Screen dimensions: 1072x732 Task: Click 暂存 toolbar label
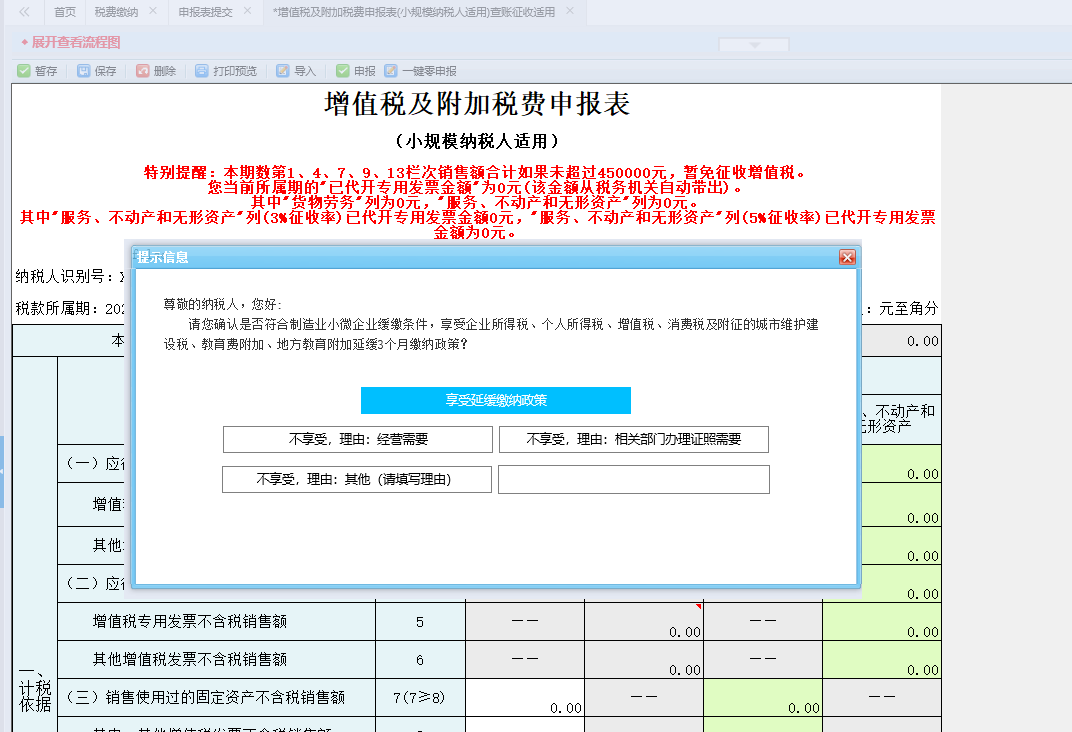[x=46, y=71]
